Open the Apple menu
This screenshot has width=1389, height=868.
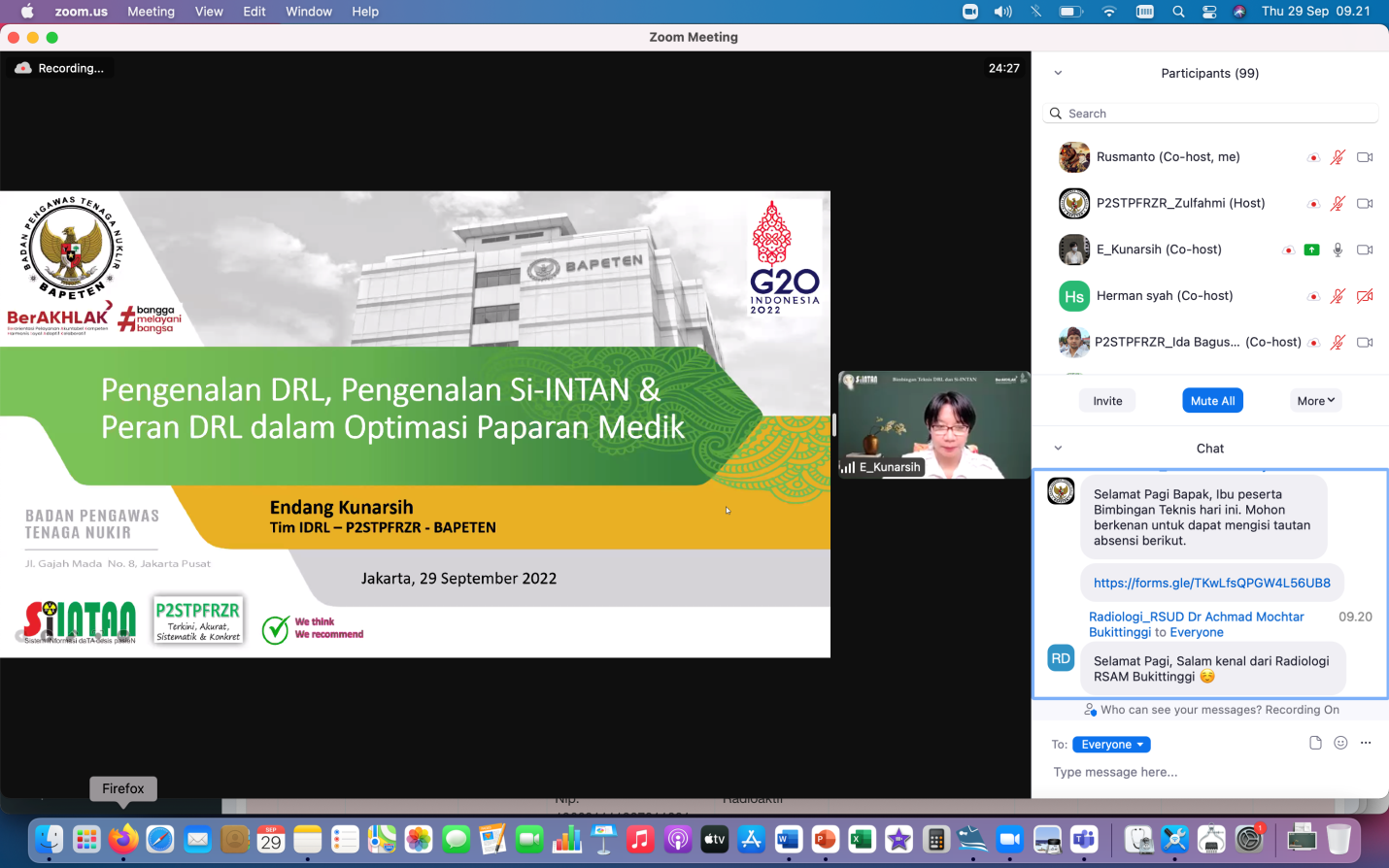[26, 12]
